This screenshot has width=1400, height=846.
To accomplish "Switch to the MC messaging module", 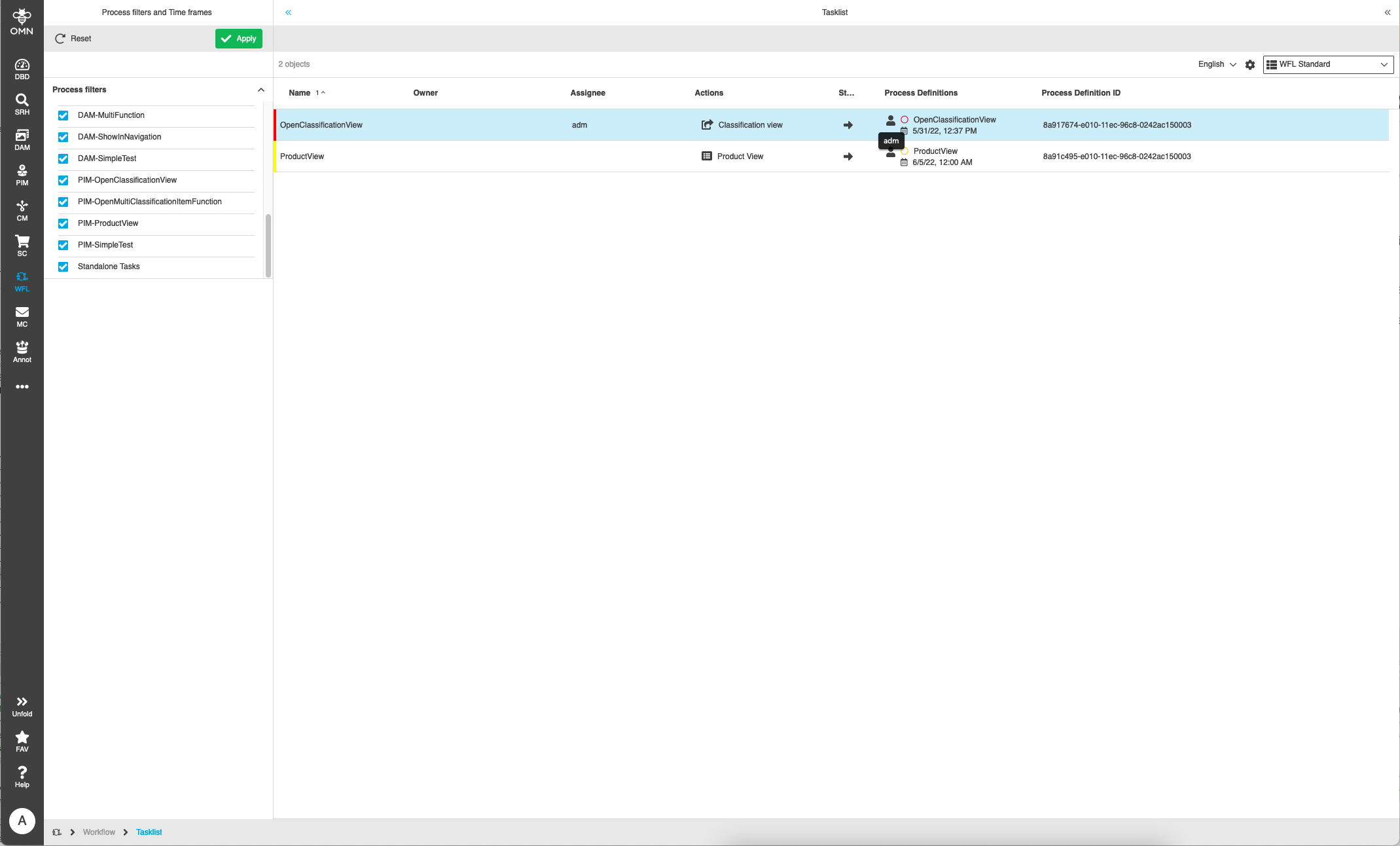I will tap(22, 316).
